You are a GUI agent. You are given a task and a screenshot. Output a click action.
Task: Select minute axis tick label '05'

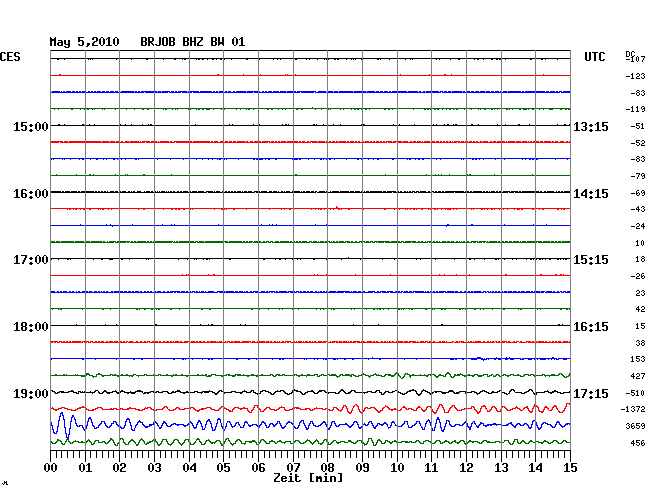(x=223, y=467)
